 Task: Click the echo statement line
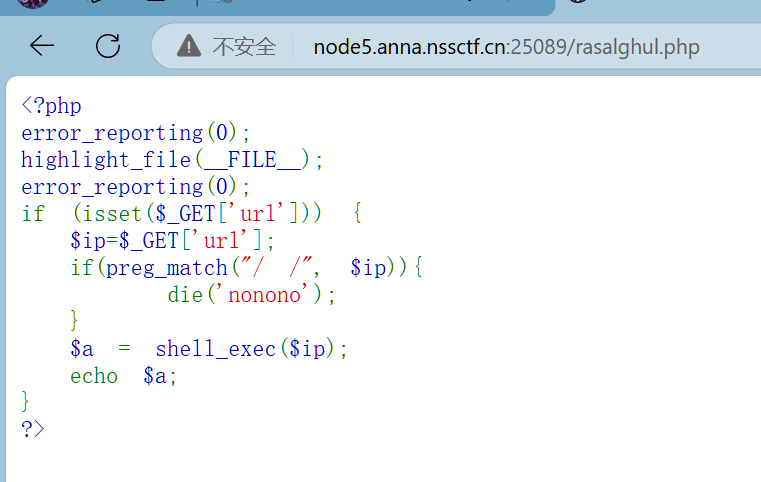point(118,376)
